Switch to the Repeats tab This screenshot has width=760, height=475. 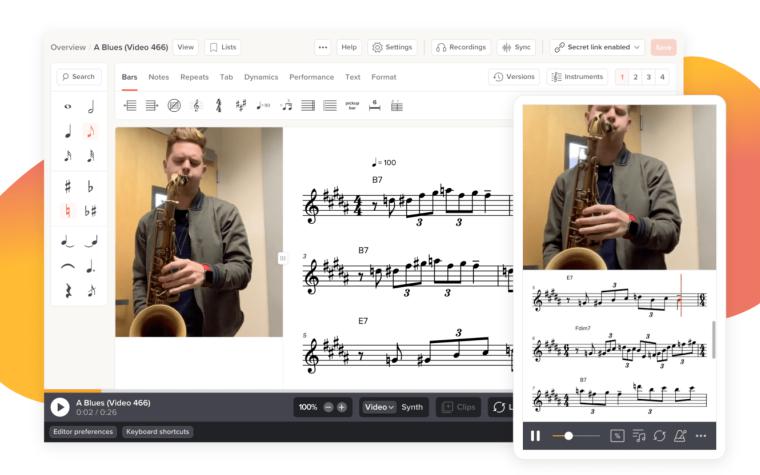pyautogui.click(x=194, y=77)
